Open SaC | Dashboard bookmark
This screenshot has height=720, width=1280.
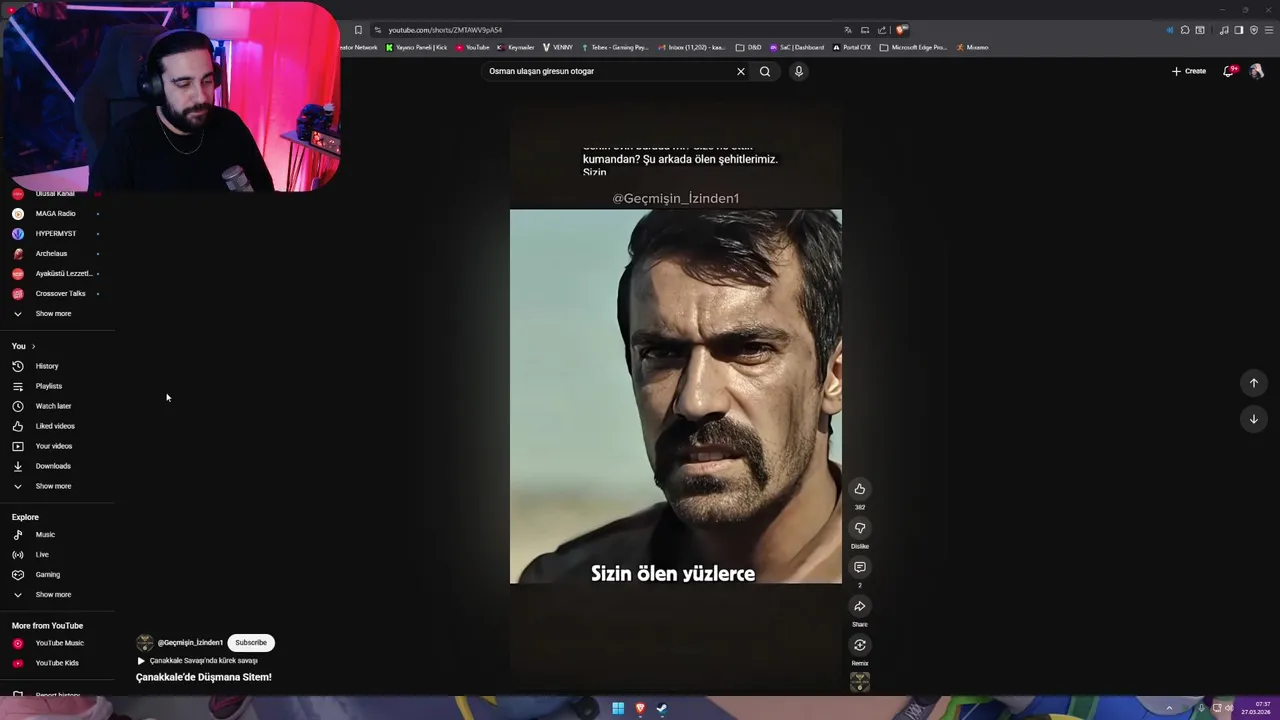coord(797,47)
